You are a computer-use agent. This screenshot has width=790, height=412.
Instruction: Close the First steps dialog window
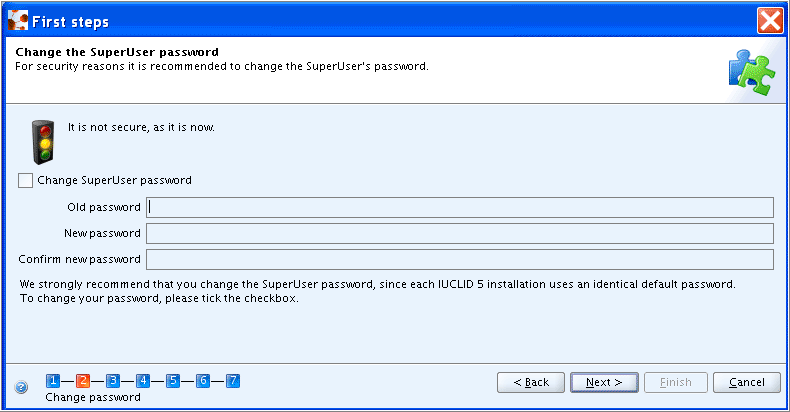coord(770,21)
